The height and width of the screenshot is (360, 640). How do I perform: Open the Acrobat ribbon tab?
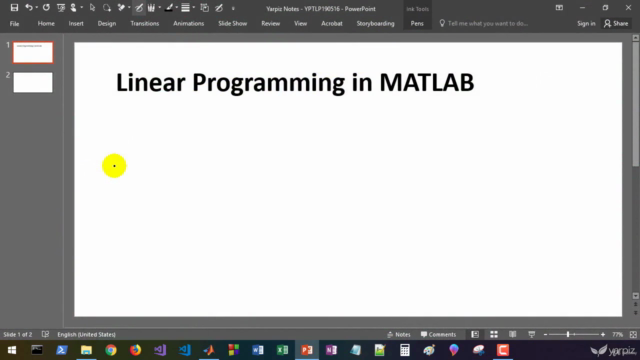(331, 24)
